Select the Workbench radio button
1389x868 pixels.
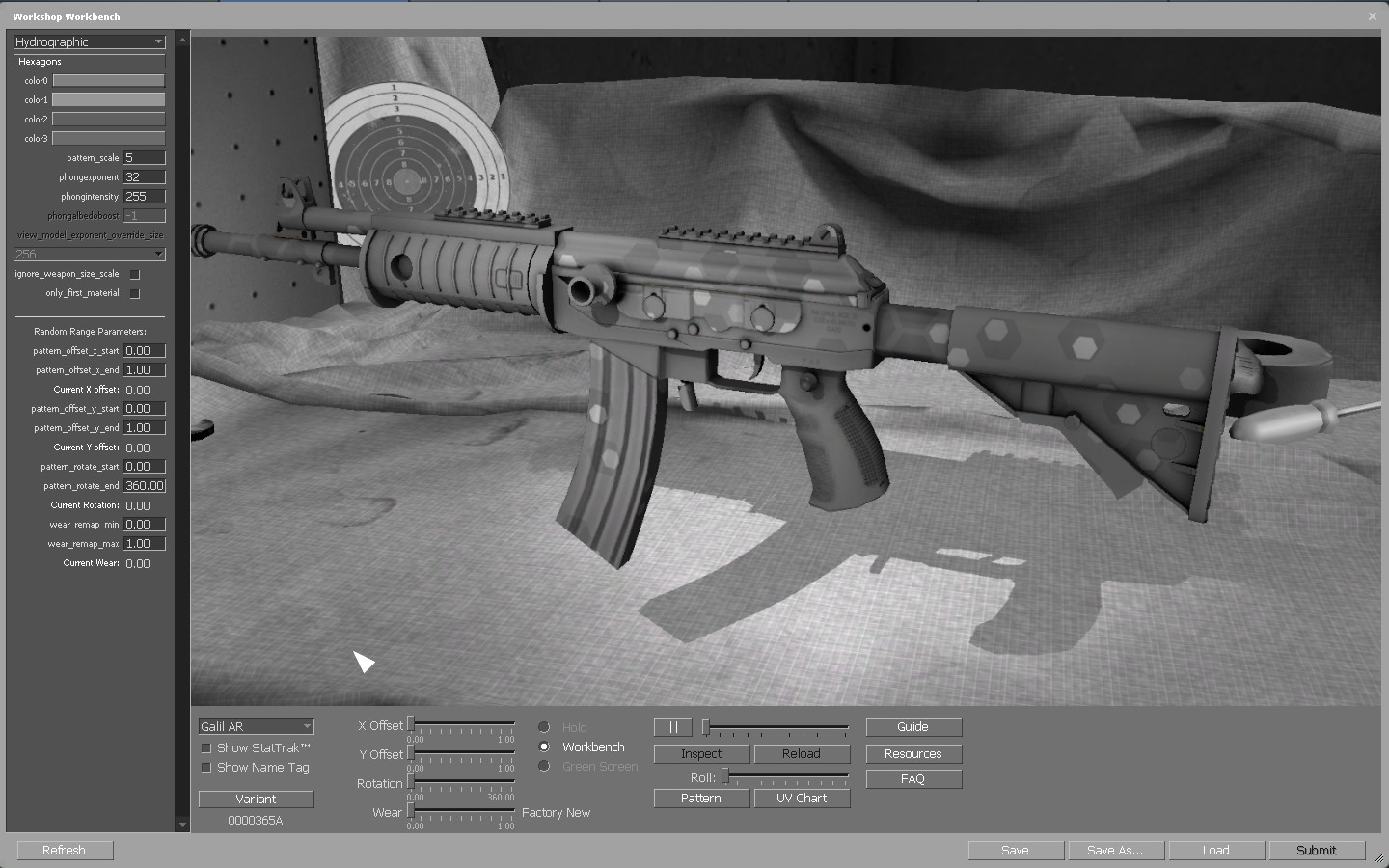pyautogui.click(x=544, y=746)
